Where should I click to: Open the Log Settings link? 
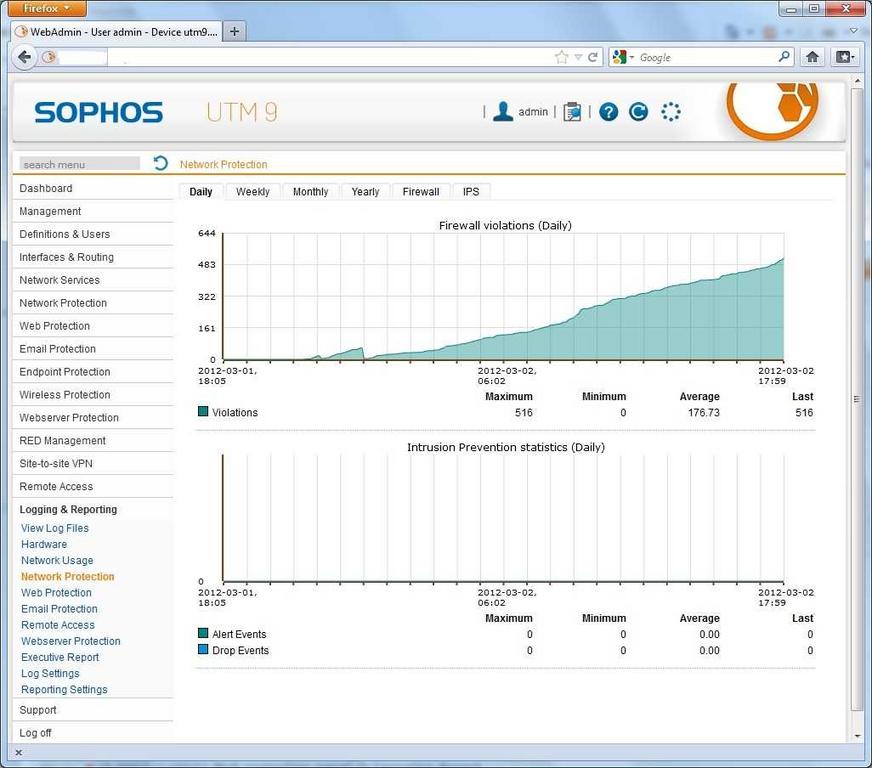coord(50,673)
